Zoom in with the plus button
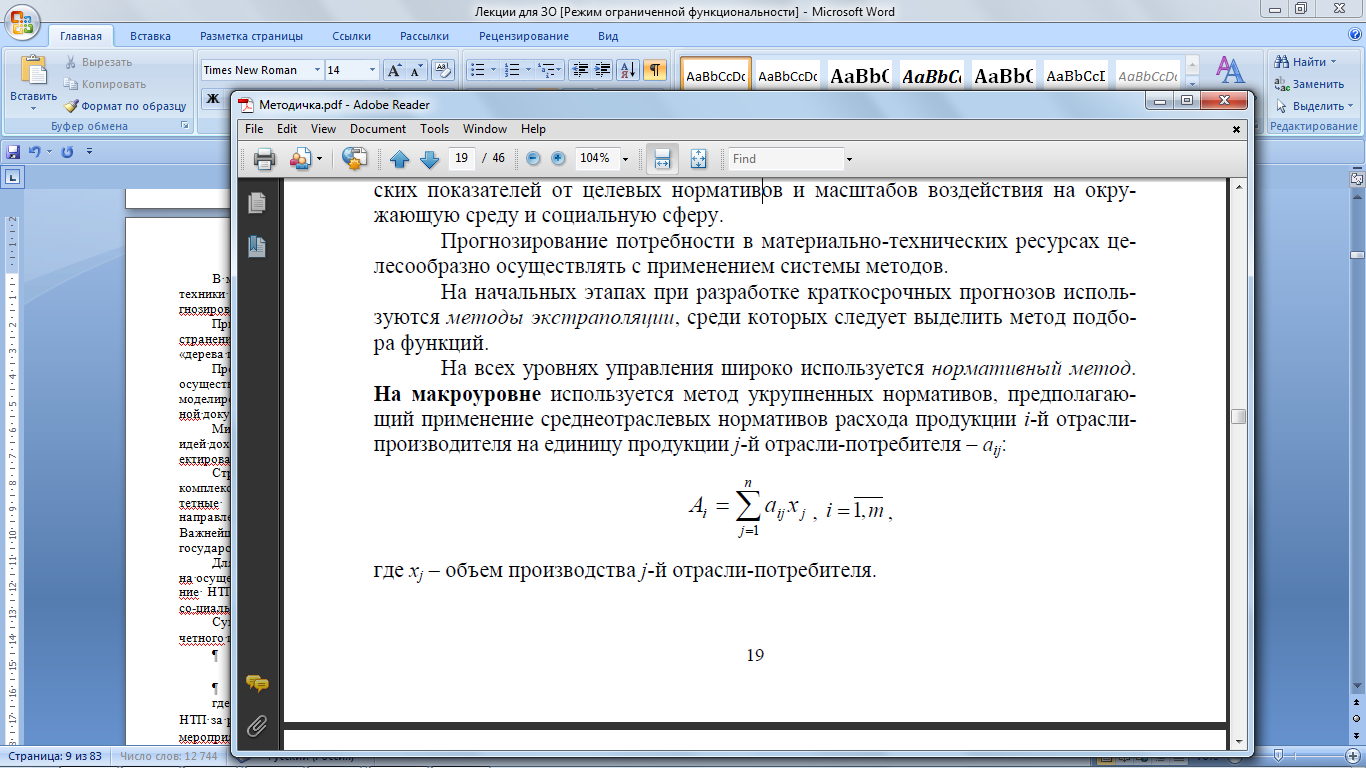 (x=558, y=159)
